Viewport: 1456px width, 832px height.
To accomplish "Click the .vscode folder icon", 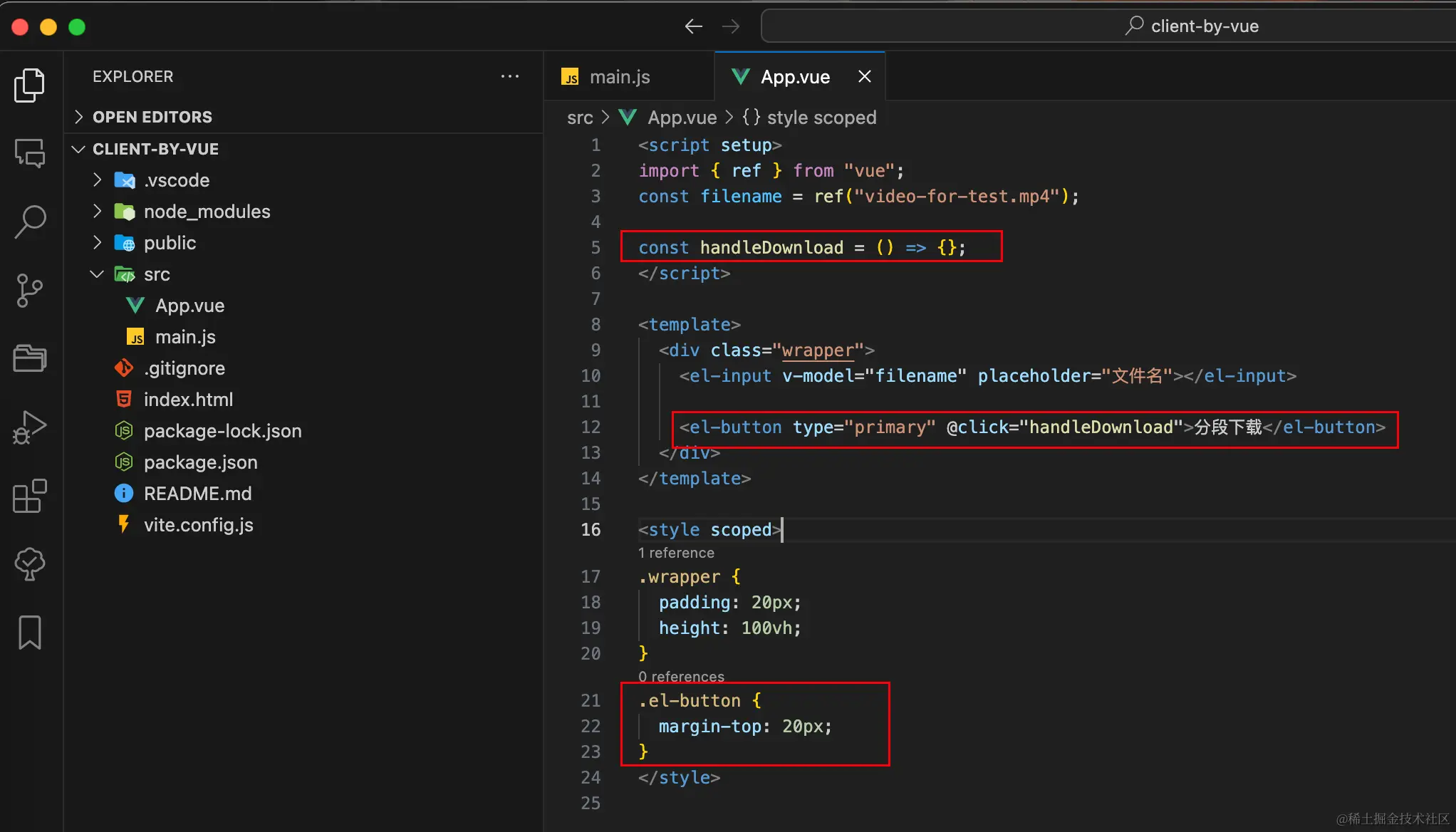I will (x=125, y=180).
